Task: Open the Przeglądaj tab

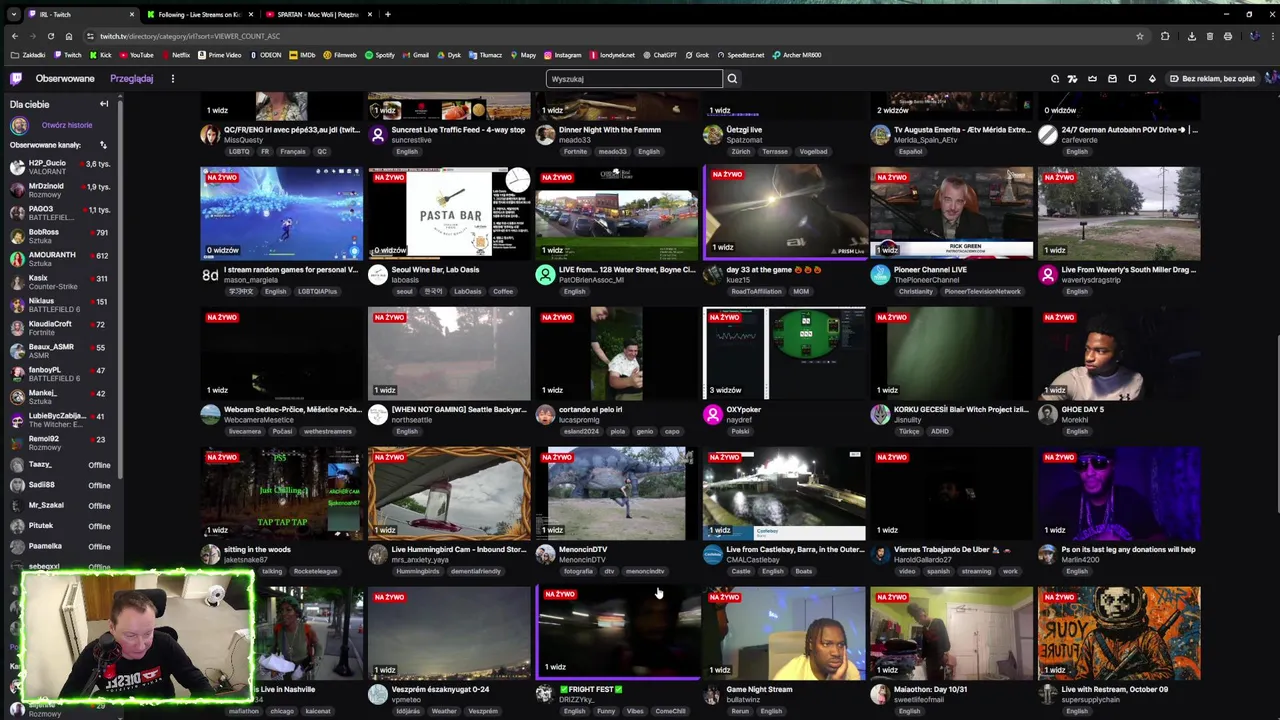Action: pos(131,79)
